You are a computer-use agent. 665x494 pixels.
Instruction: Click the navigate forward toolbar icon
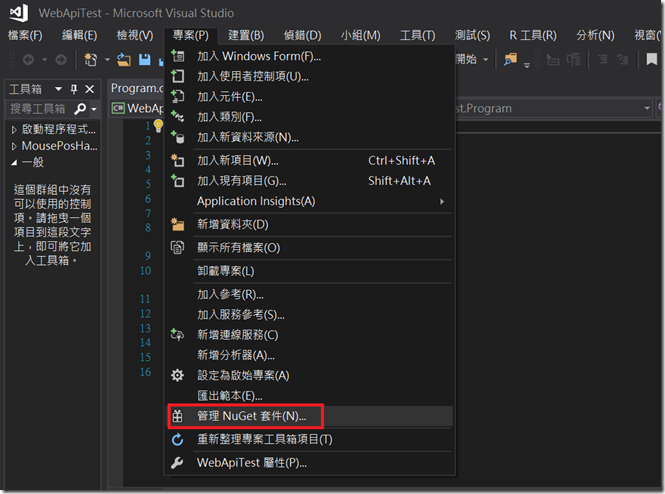tap(61, 59)
